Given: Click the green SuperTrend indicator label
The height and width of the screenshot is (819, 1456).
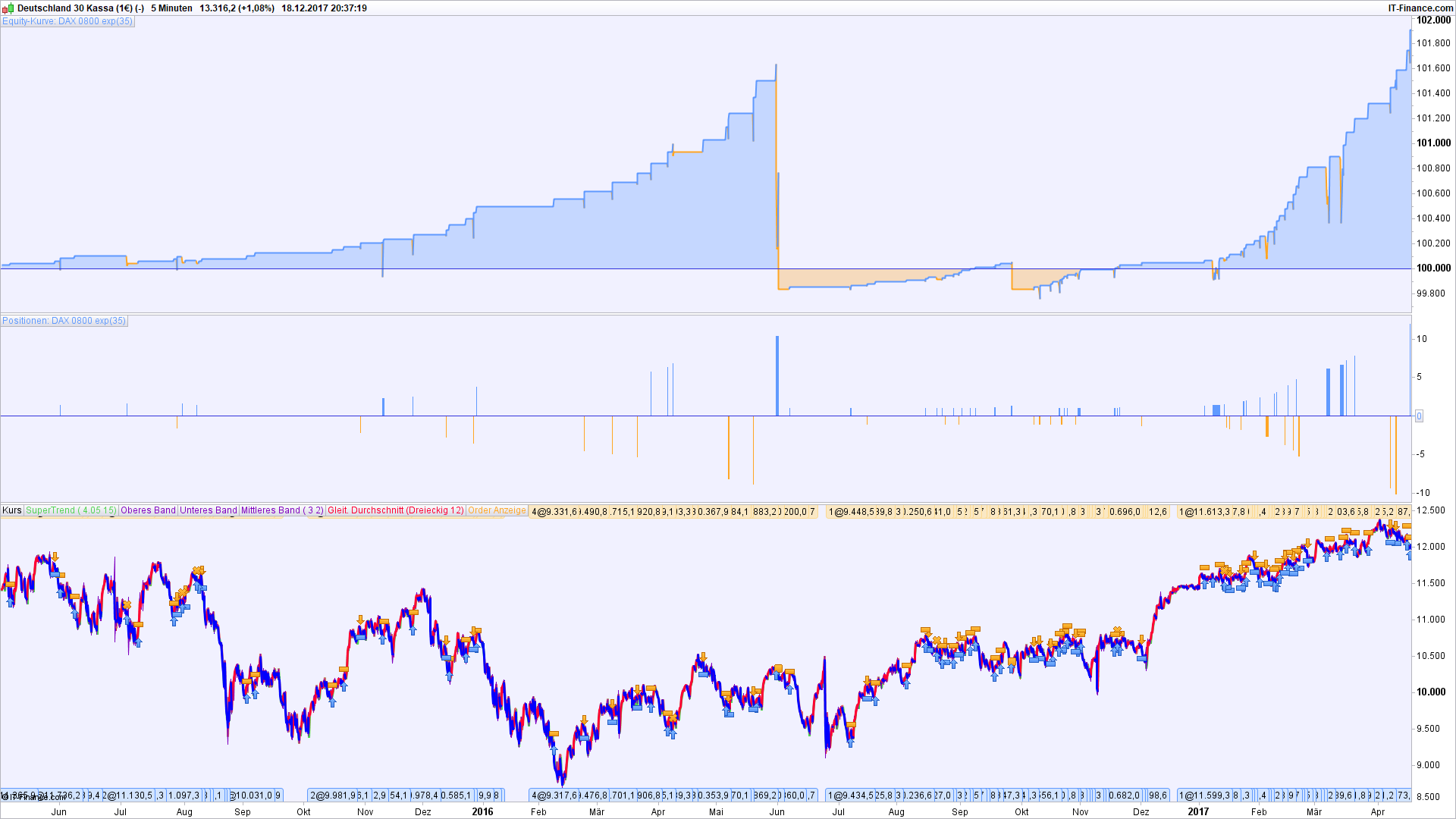Looking at the screenshot, I should click(71, 510).
